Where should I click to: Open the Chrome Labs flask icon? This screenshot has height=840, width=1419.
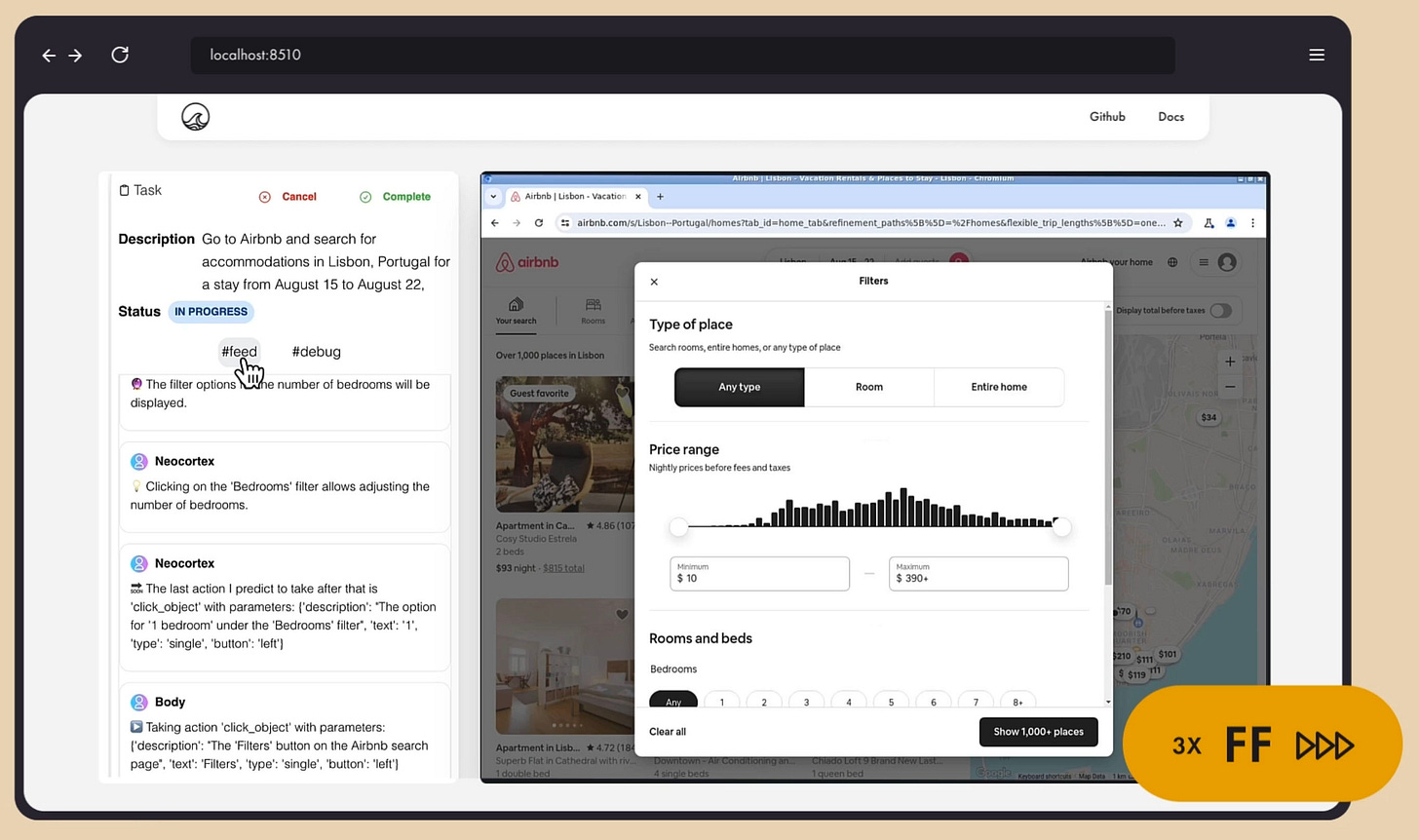click(1208, 223)
